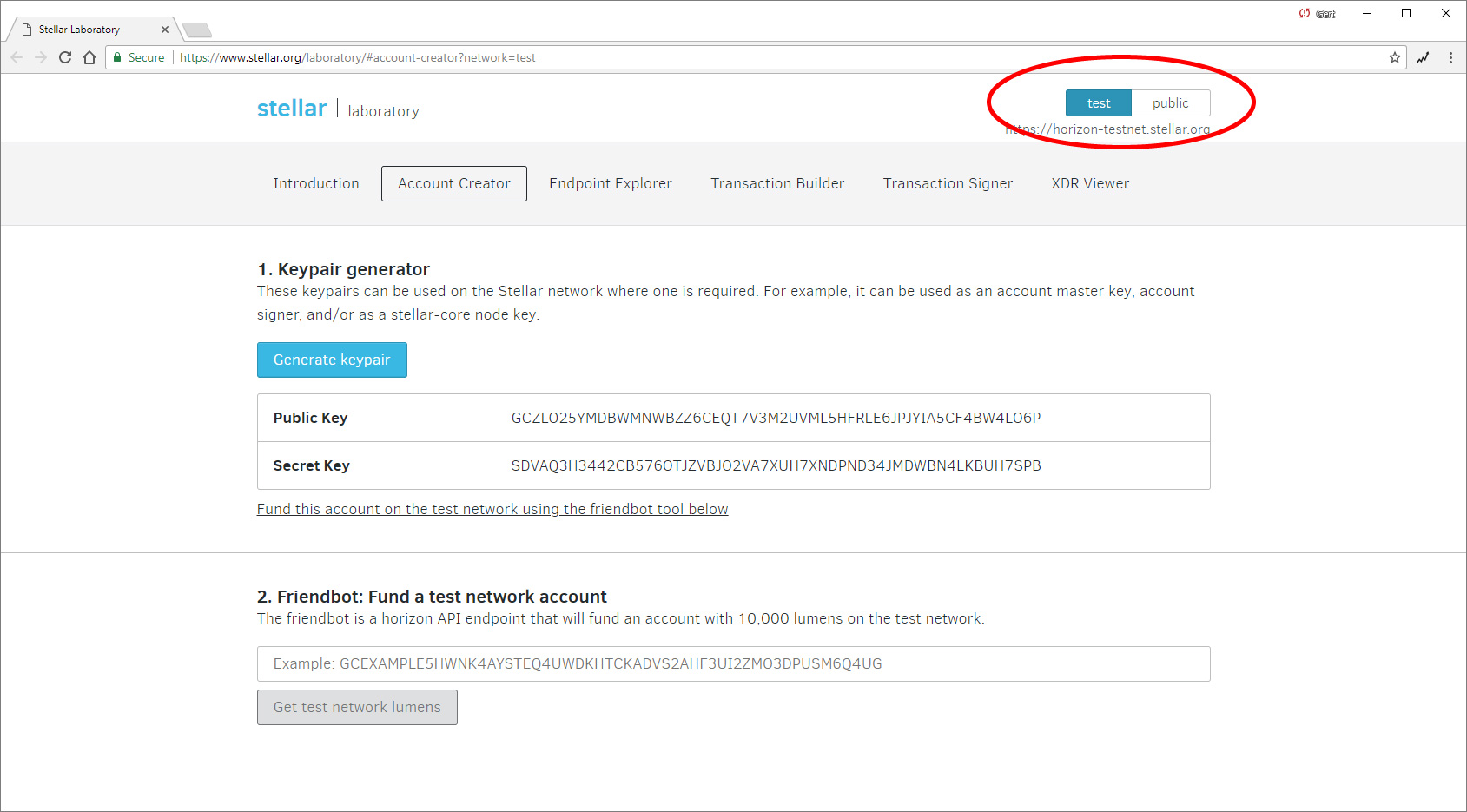The width and height of the screenshot is (1467, 812).
Task: Go to the browser home page
Action: point(89,57)
